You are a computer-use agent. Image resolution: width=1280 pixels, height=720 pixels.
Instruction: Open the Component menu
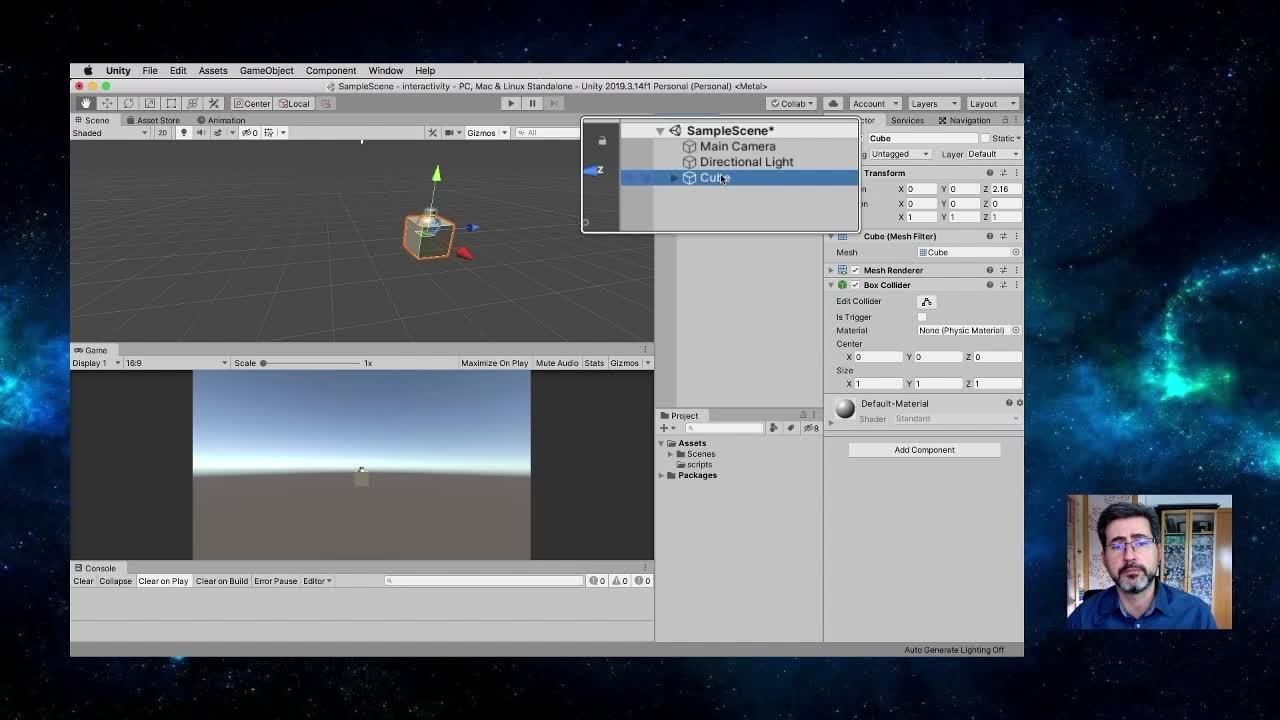pos(331,71)
